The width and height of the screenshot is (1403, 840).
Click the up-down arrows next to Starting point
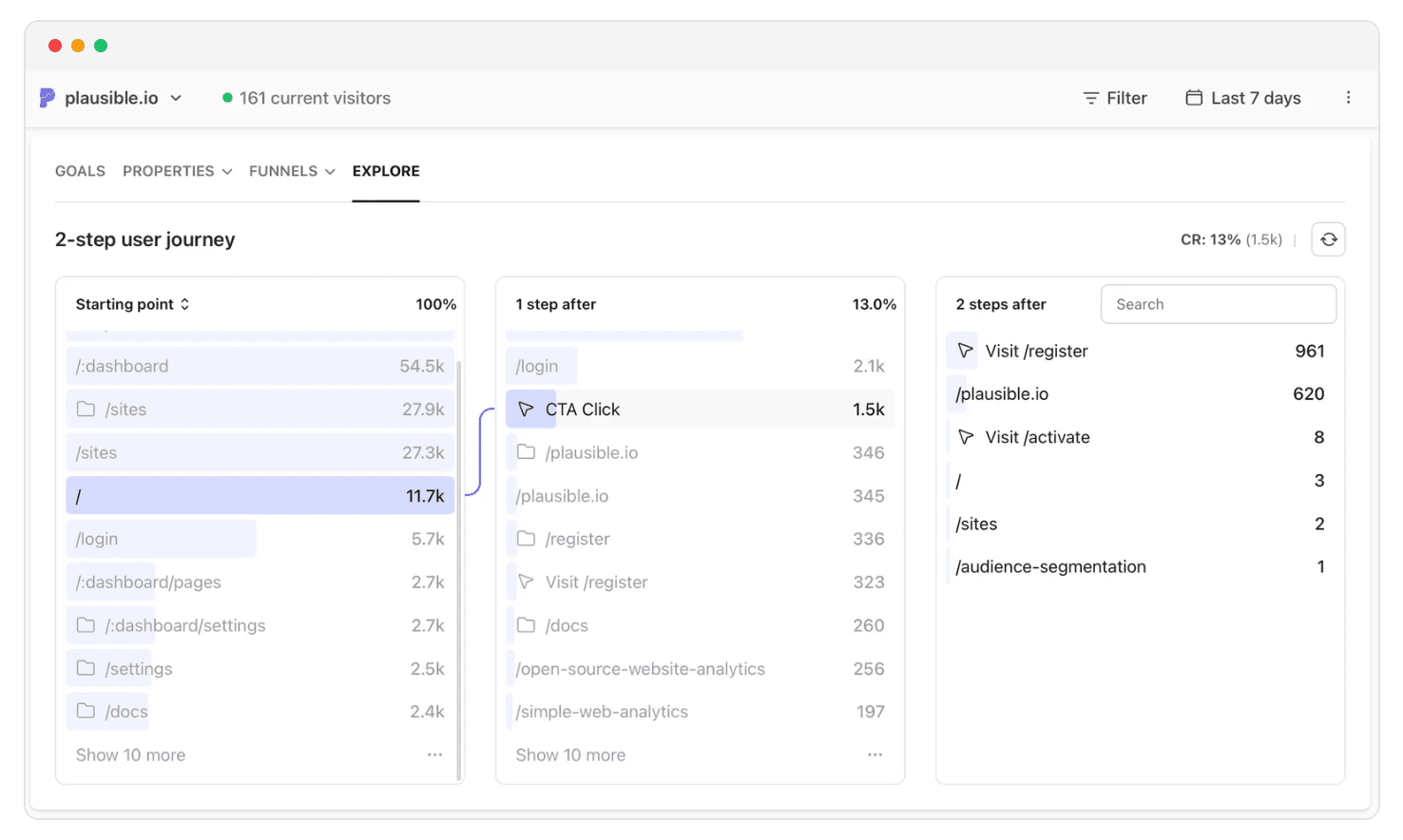[x=184, y=304]
